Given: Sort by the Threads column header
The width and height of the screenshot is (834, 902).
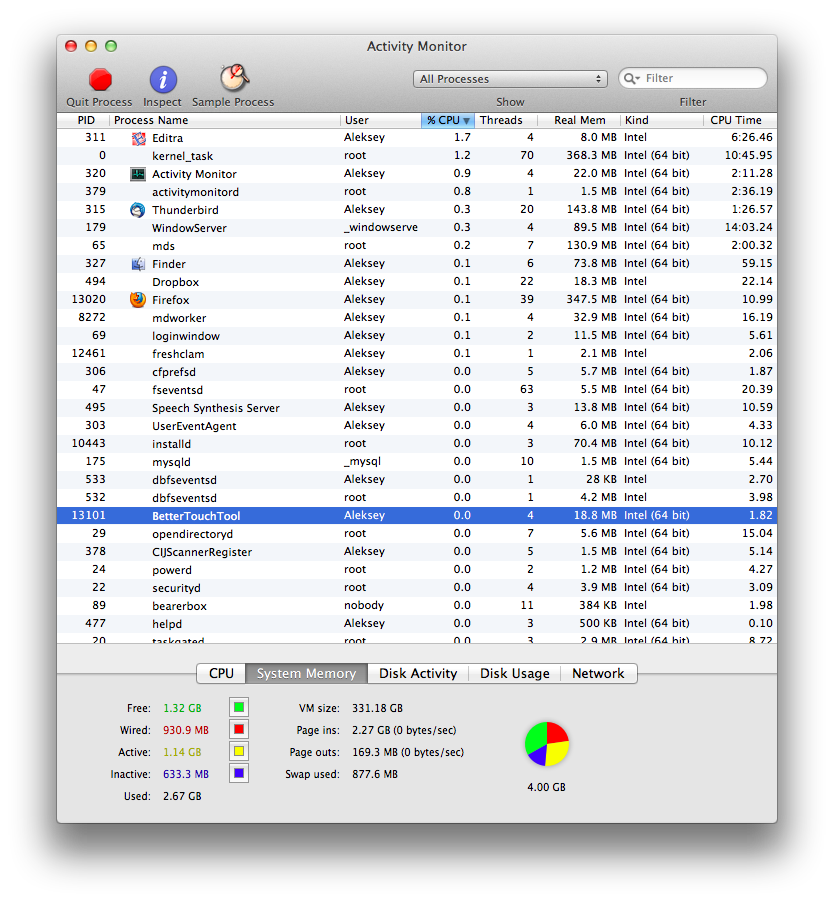Looking at the screenshot, I should point(505,120).
